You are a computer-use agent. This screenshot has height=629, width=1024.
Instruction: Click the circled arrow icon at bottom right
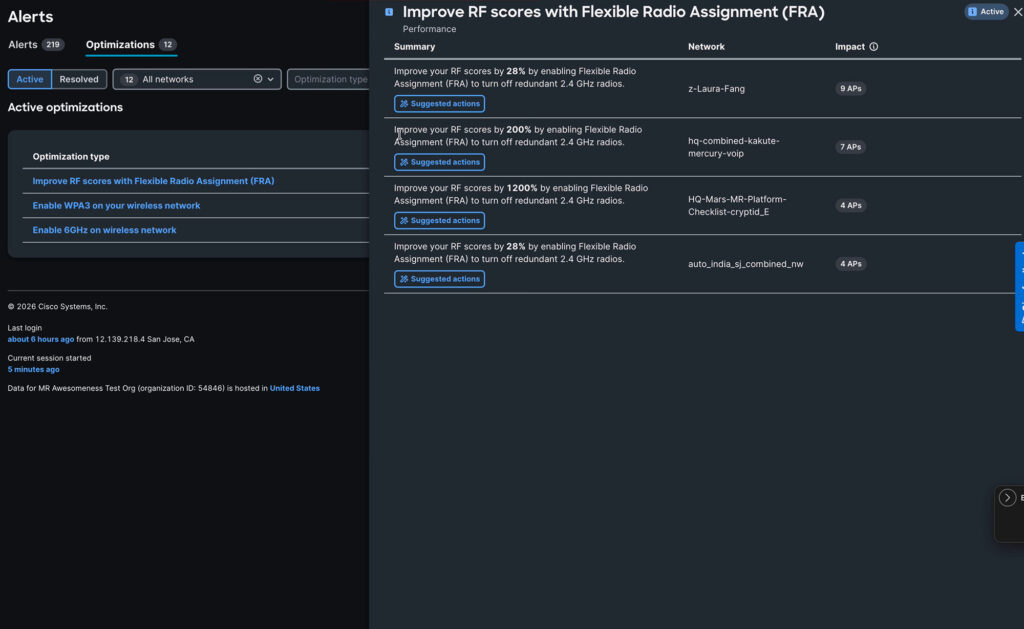point(1008,498)
